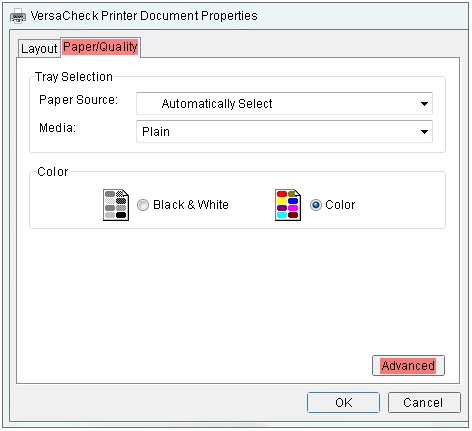The image size is (472, 431).
Task: Select the Black & White radio button
Action: [143, 205]
